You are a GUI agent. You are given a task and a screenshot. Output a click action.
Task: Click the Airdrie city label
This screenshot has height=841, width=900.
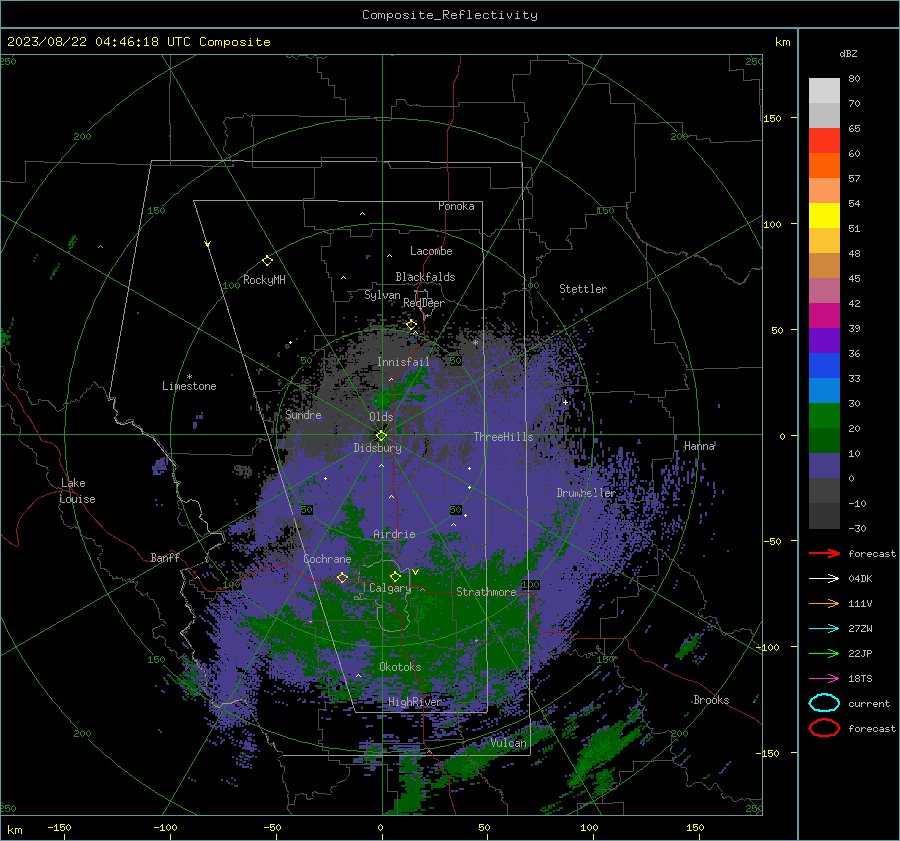click(394, 534)
